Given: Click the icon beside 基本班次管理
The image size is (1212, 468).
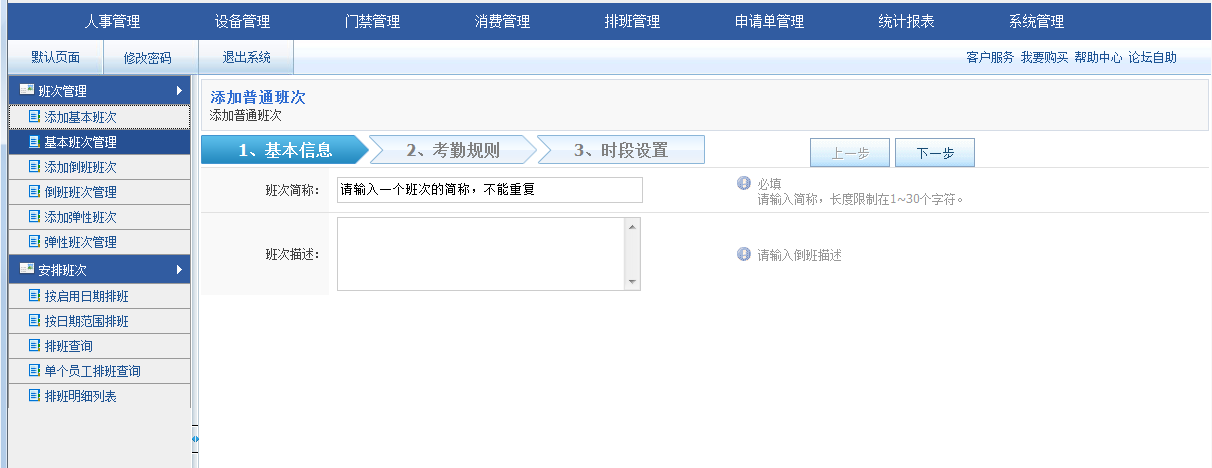Looking at the screenshot, I should coord(35,141).
